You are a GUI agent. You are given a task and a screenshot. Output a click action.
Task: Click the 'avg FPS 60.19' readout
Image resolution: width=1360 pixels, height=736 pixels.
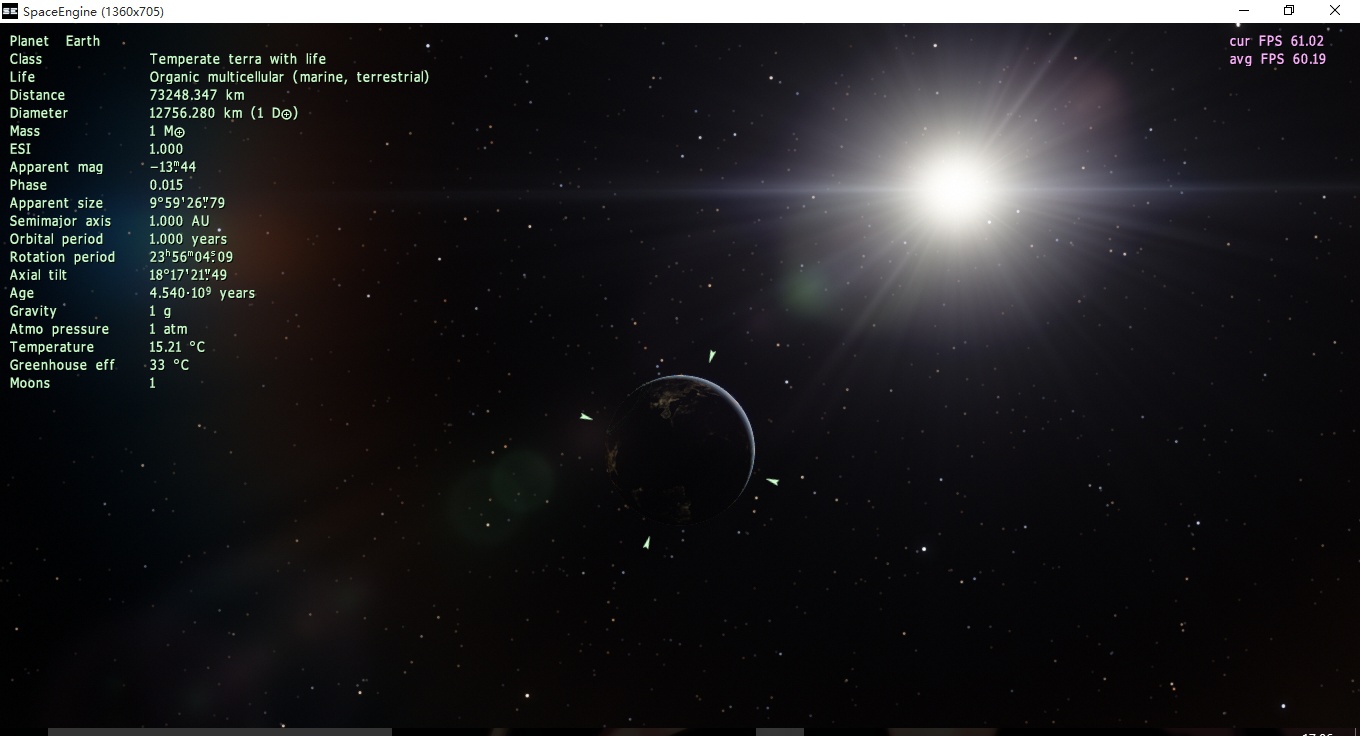(x=1277, y=59)
